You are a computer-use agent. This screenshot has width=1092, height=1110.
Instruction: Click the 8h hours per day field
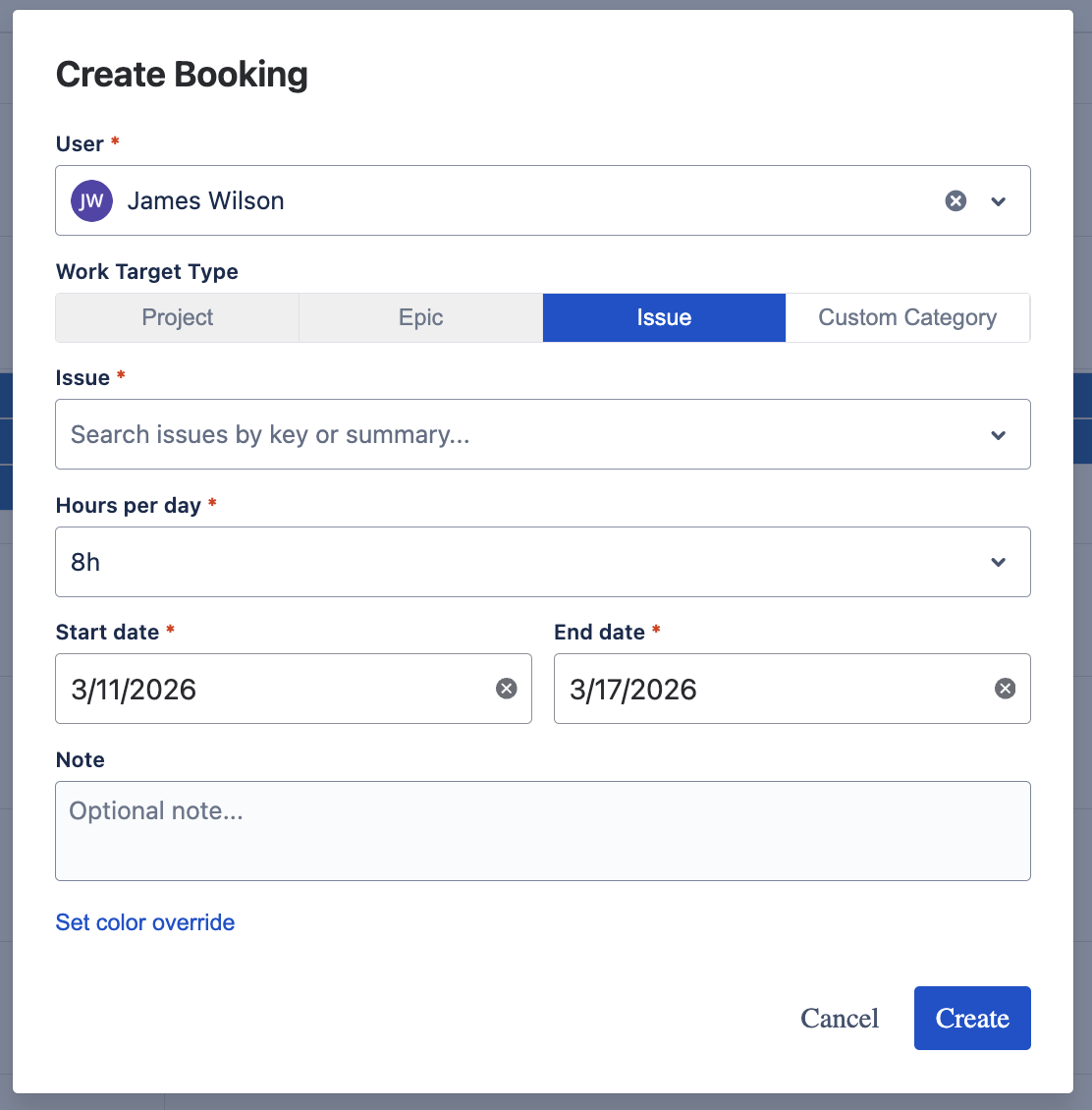tap(491, 562)
